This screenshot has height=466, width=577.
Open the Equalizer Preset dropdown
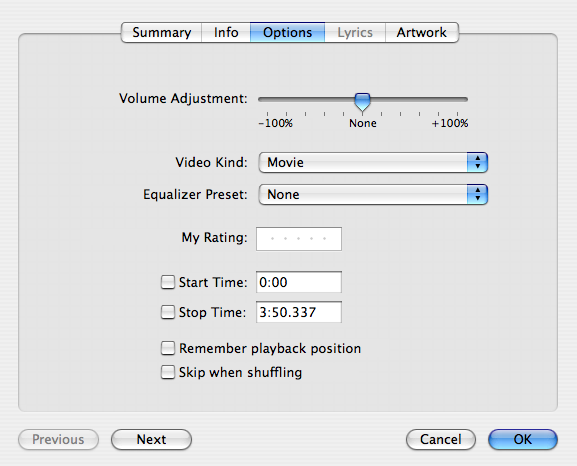point(373,194)
